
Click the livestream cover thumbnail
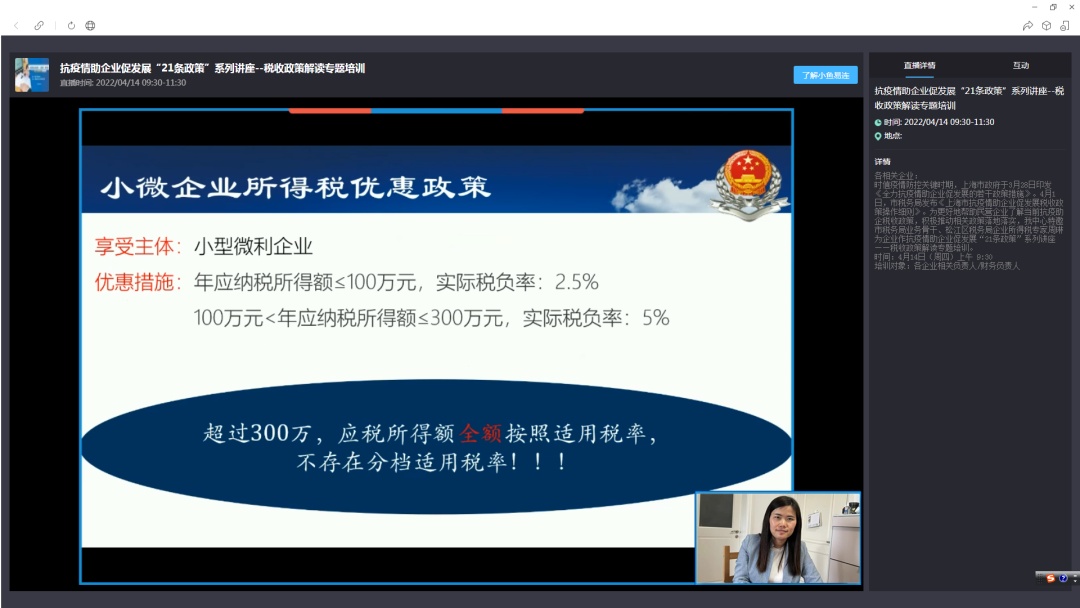pos(32,75)
